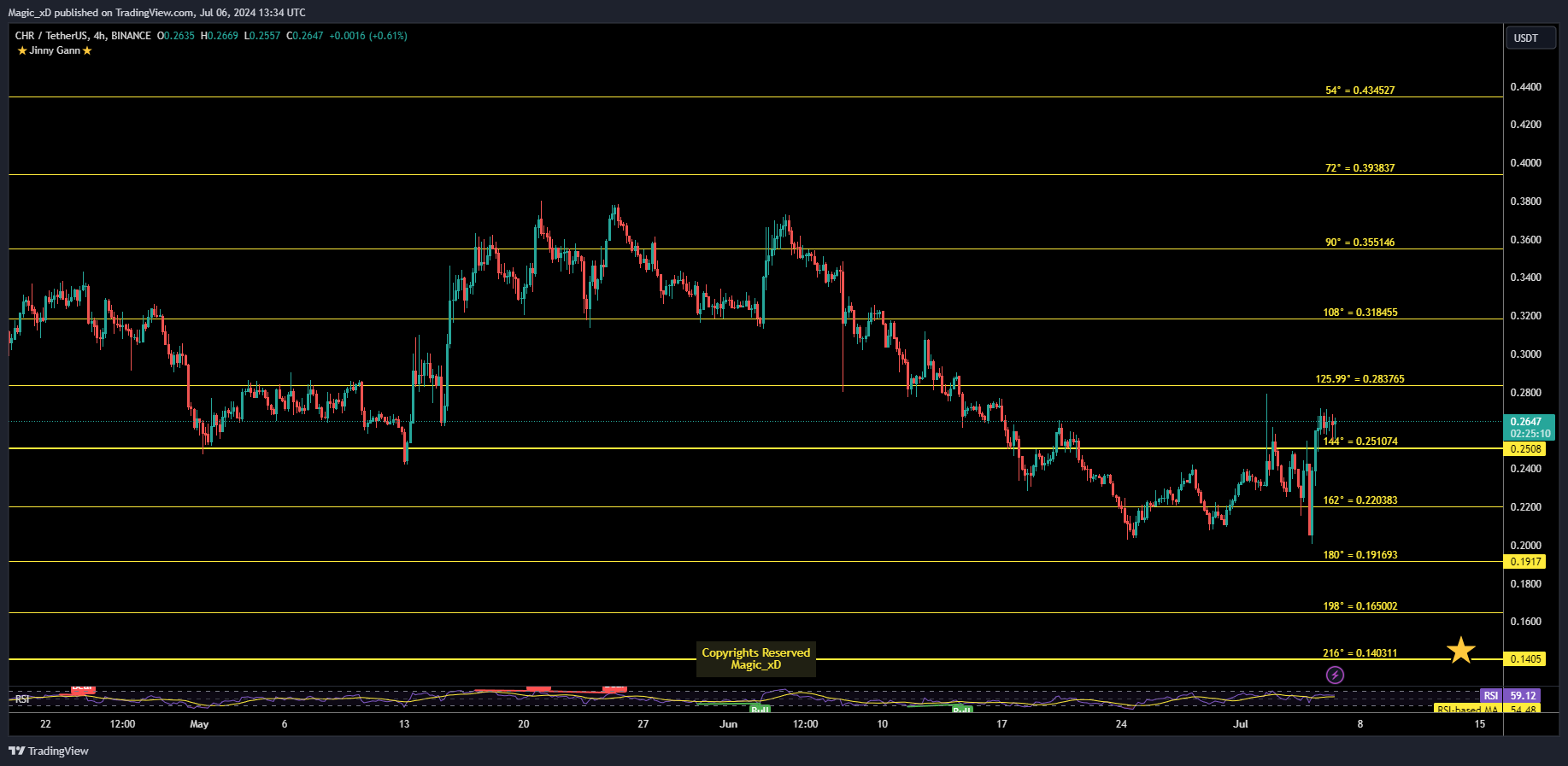Click the May date axis label
This screenshot has width=1568, height=766.
coord(199,724)
